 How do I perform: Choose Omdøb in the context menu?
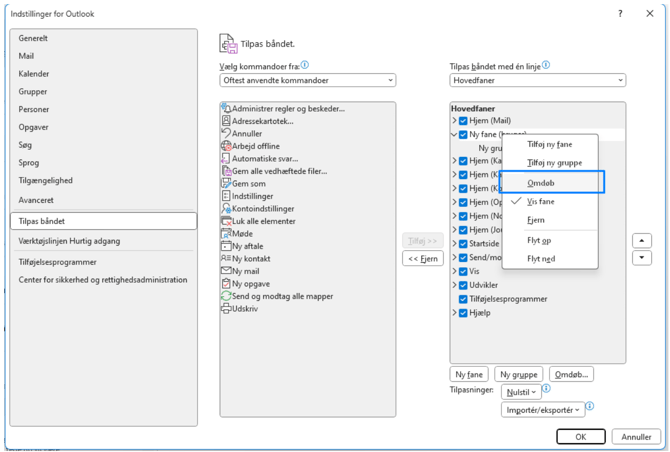pos(541,182)
